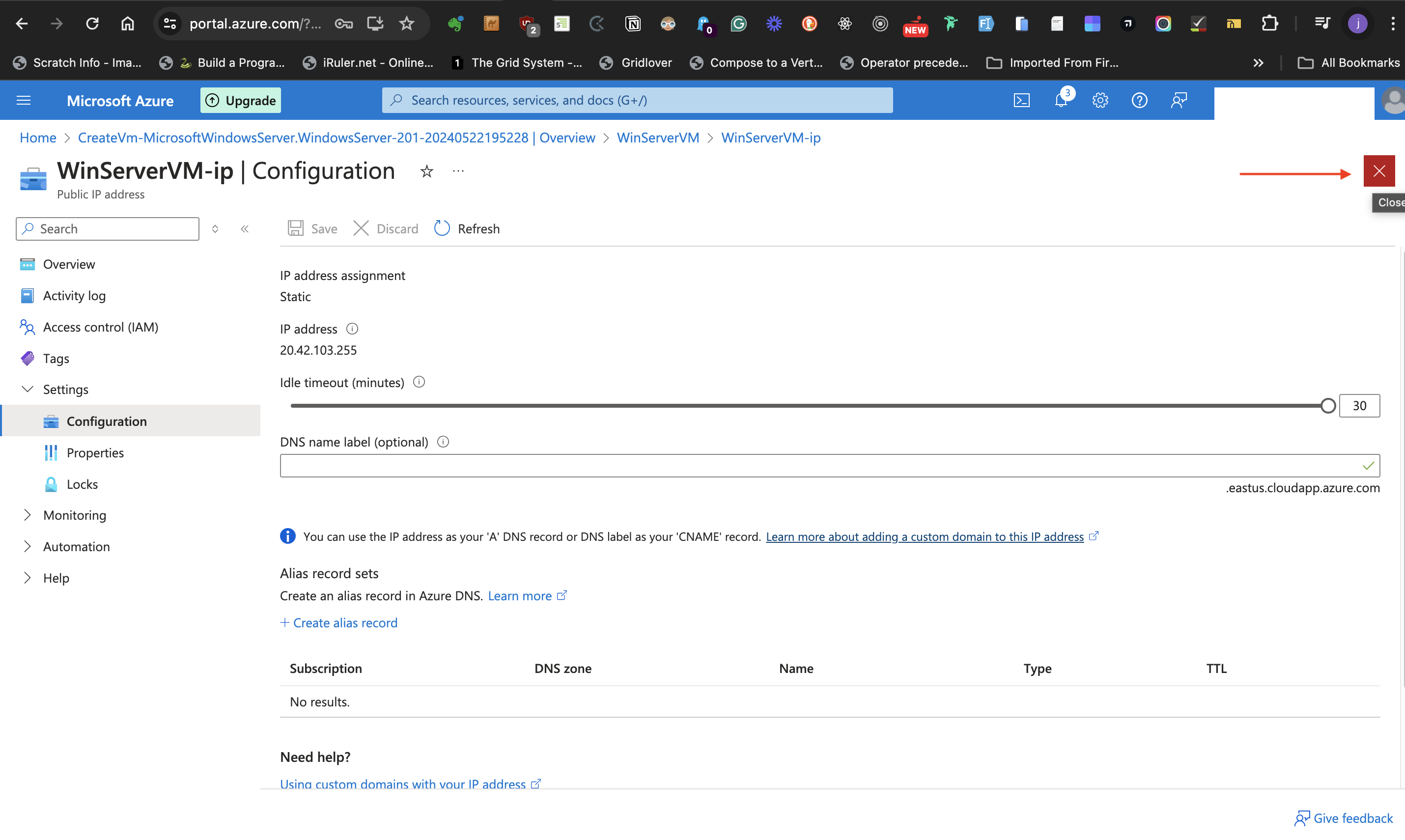
Task: Open the Help question mark menu
Action: (x=1140, y=100)
